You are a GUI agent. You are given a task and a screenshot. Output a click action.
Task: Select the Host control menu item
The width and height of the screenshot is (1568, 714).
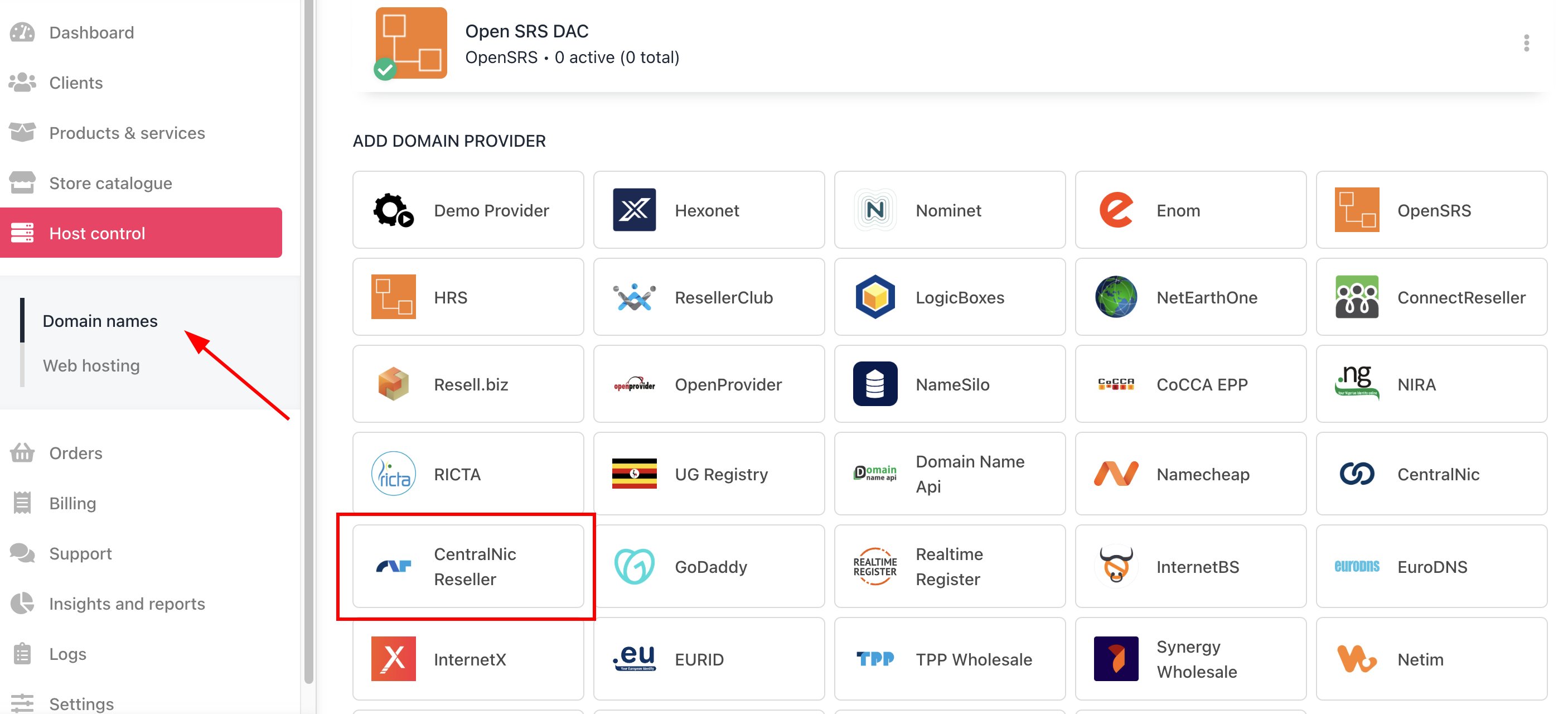(x=141, y=233)
